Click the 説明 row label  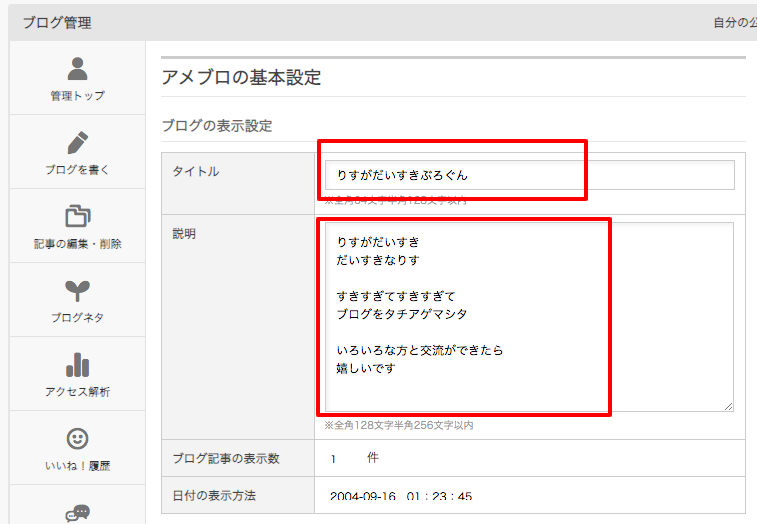pos(184,234)
